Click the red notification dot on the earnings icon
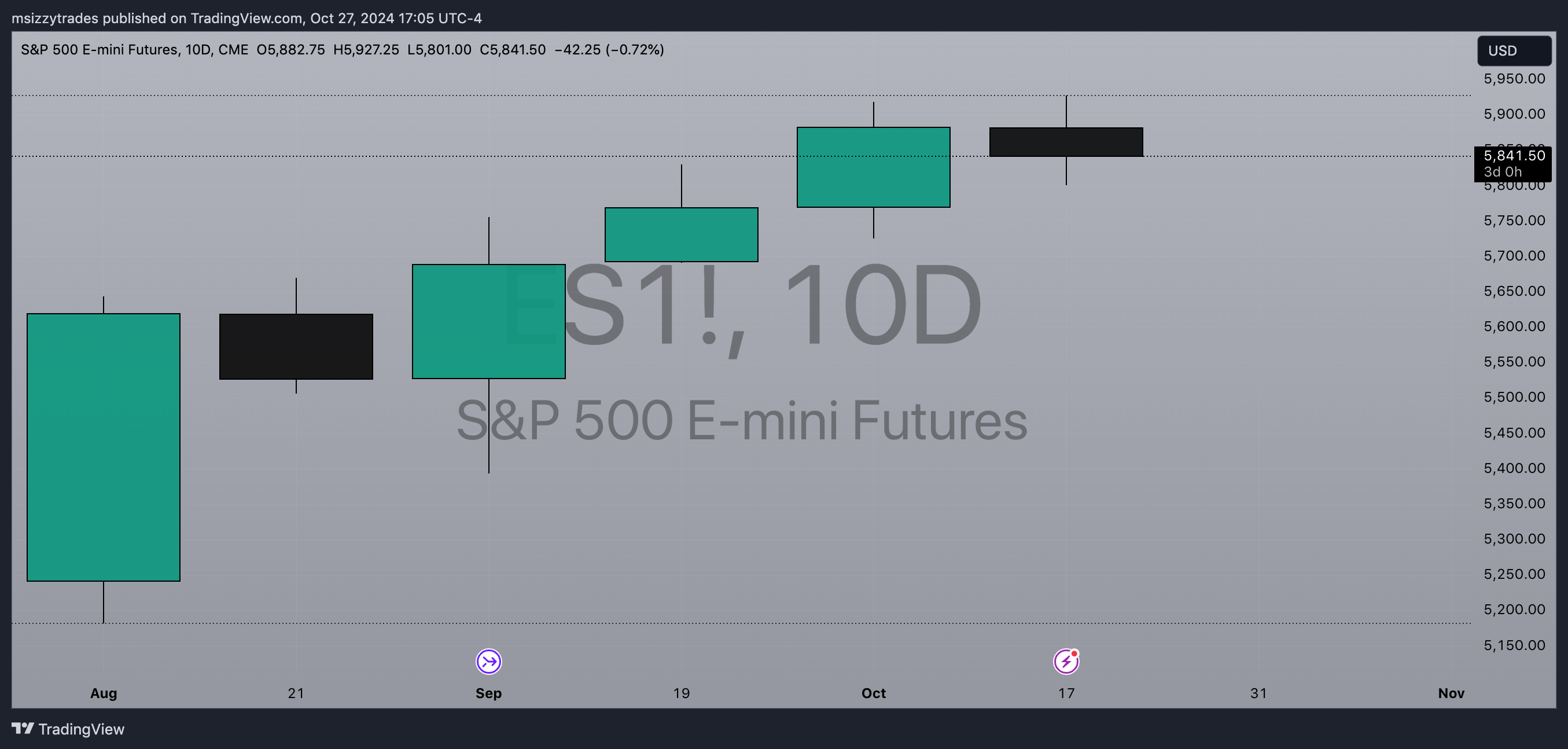The width and height of the screenshot is (1568, 749). pyautogui.click(x=1076, y=653)
